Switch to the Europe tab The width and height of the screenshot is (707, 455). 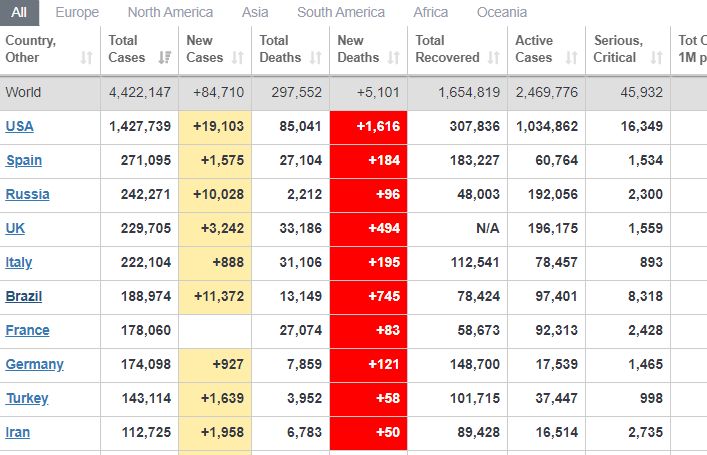[x=77, y=12]
